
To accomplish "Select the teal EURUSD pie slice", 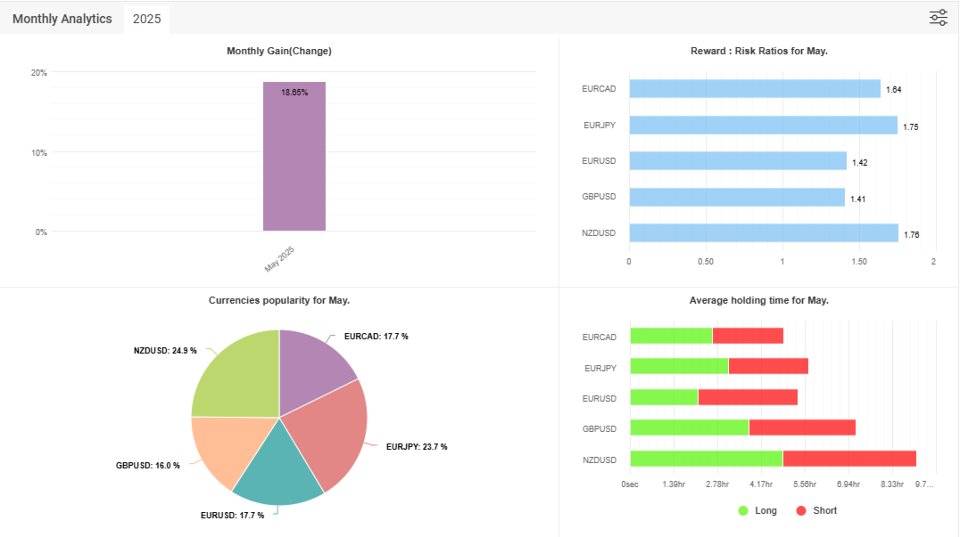I will pos(279,471).
